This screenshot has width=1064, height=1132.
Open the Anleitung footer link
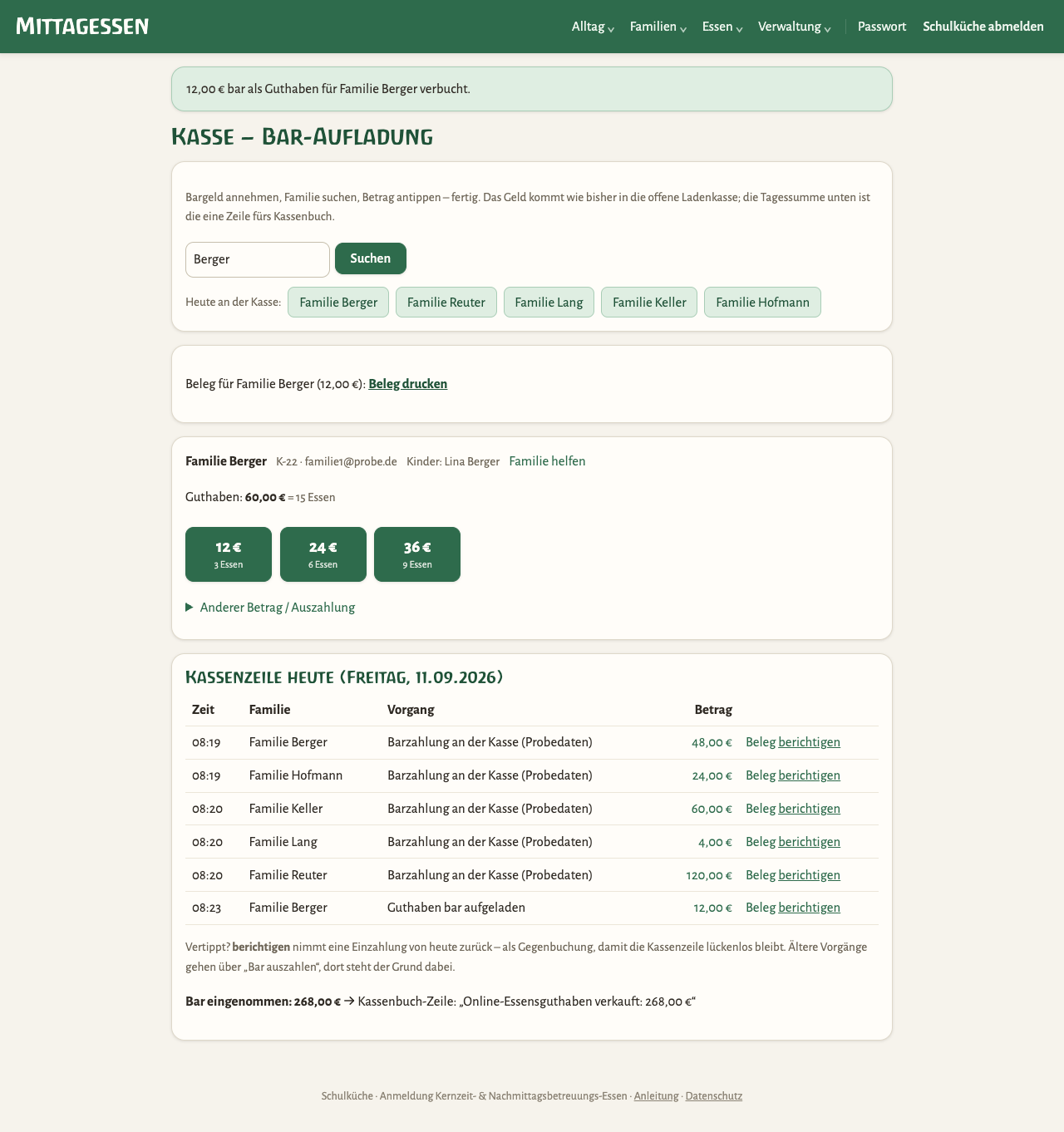point(656,1096)
